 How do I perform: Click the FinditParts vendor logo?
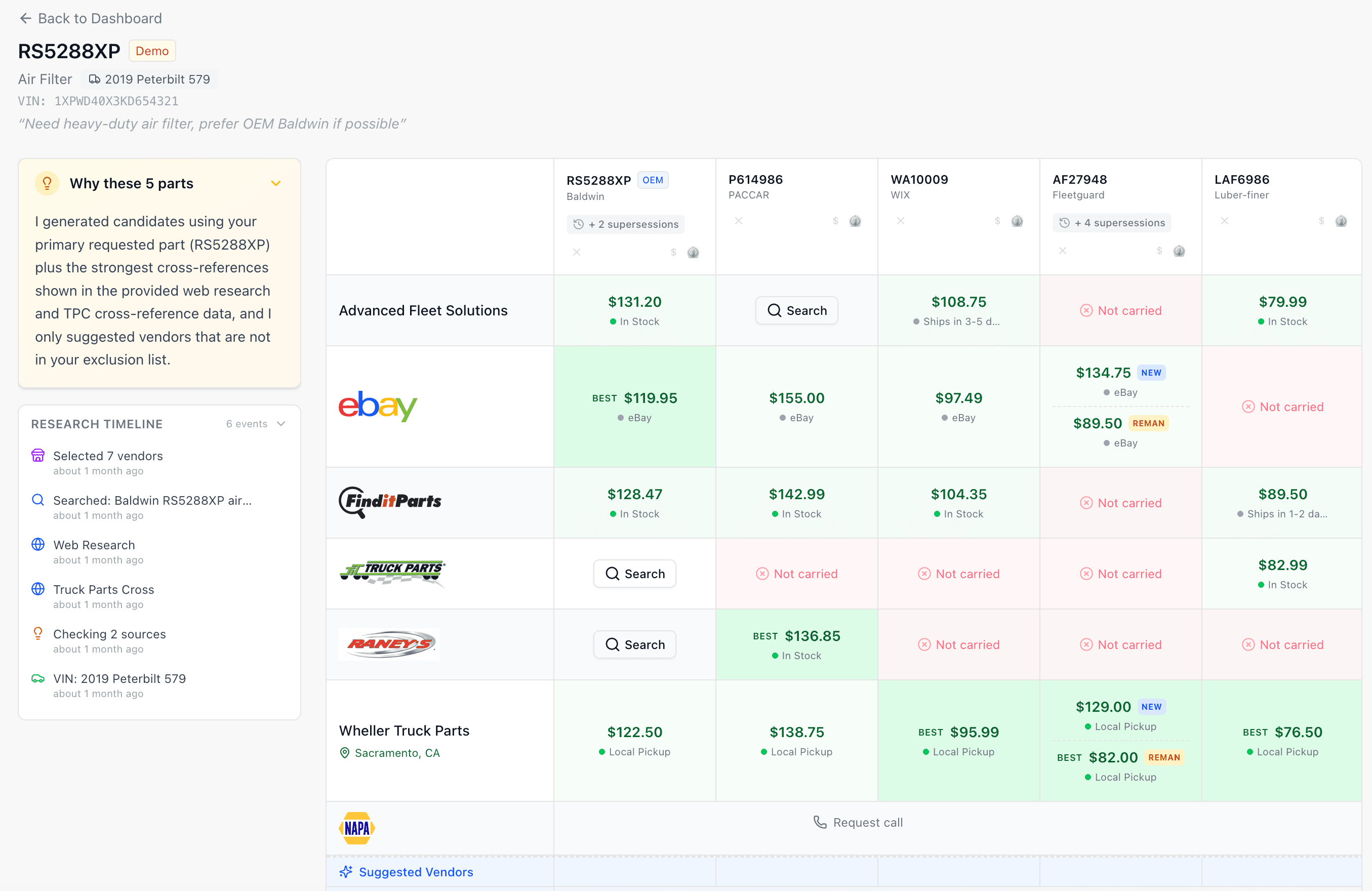(390, 502)
